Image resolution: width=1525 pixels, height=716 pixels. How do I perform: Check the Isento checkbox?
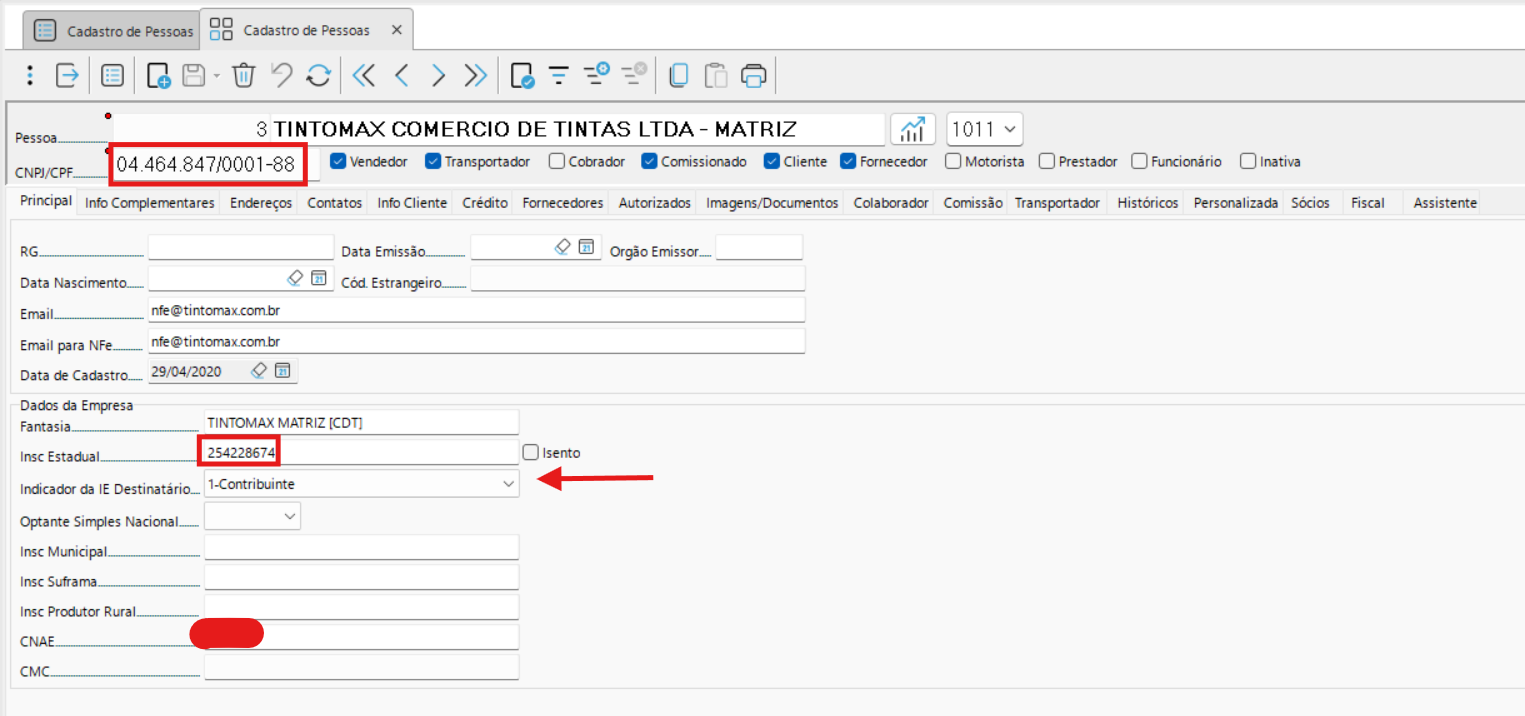click(x=531, y=453)
